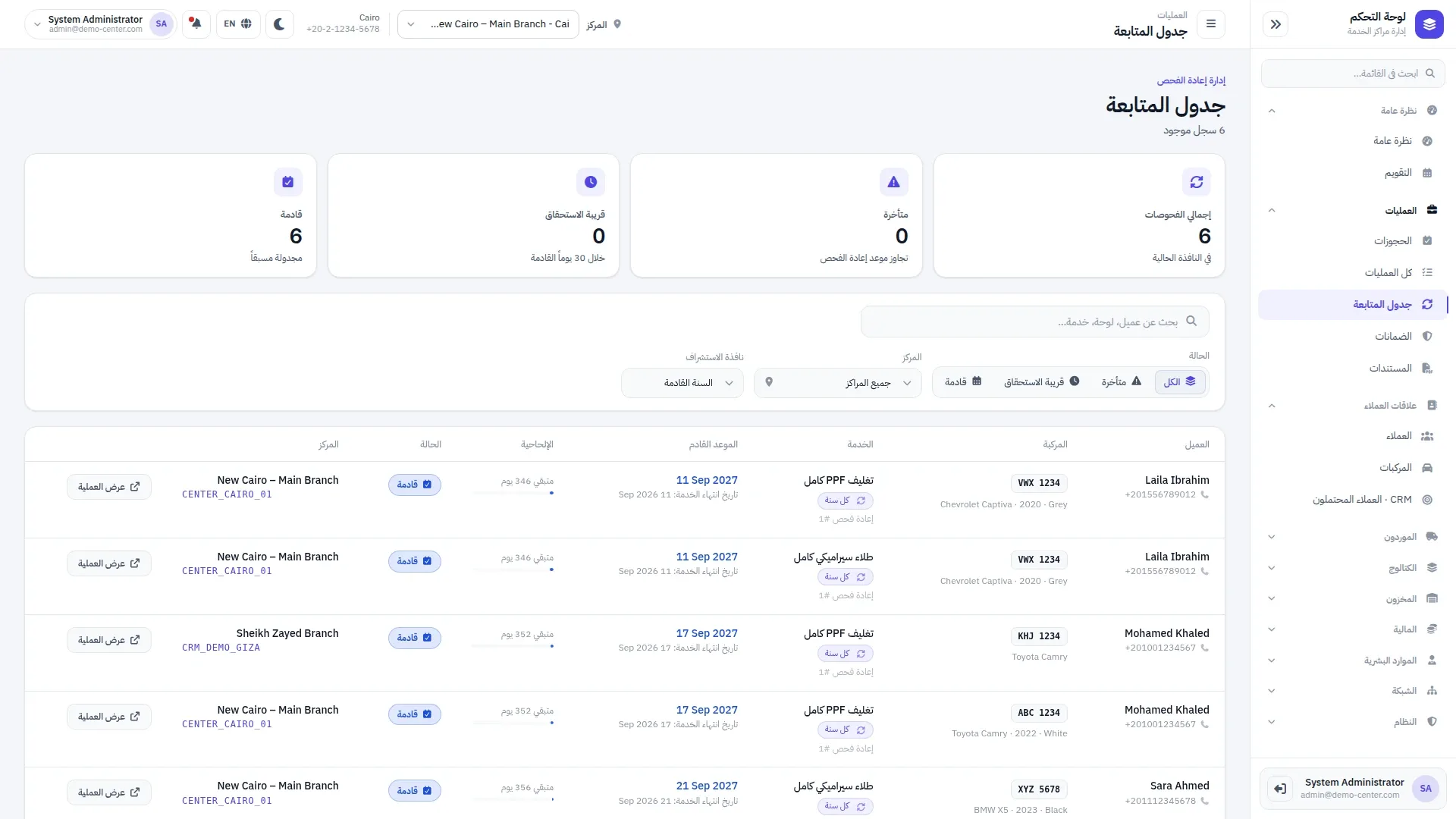Select the متأخرة status filter
The height and width of the screenshot is (819, 1456).
pos(1121,382)
